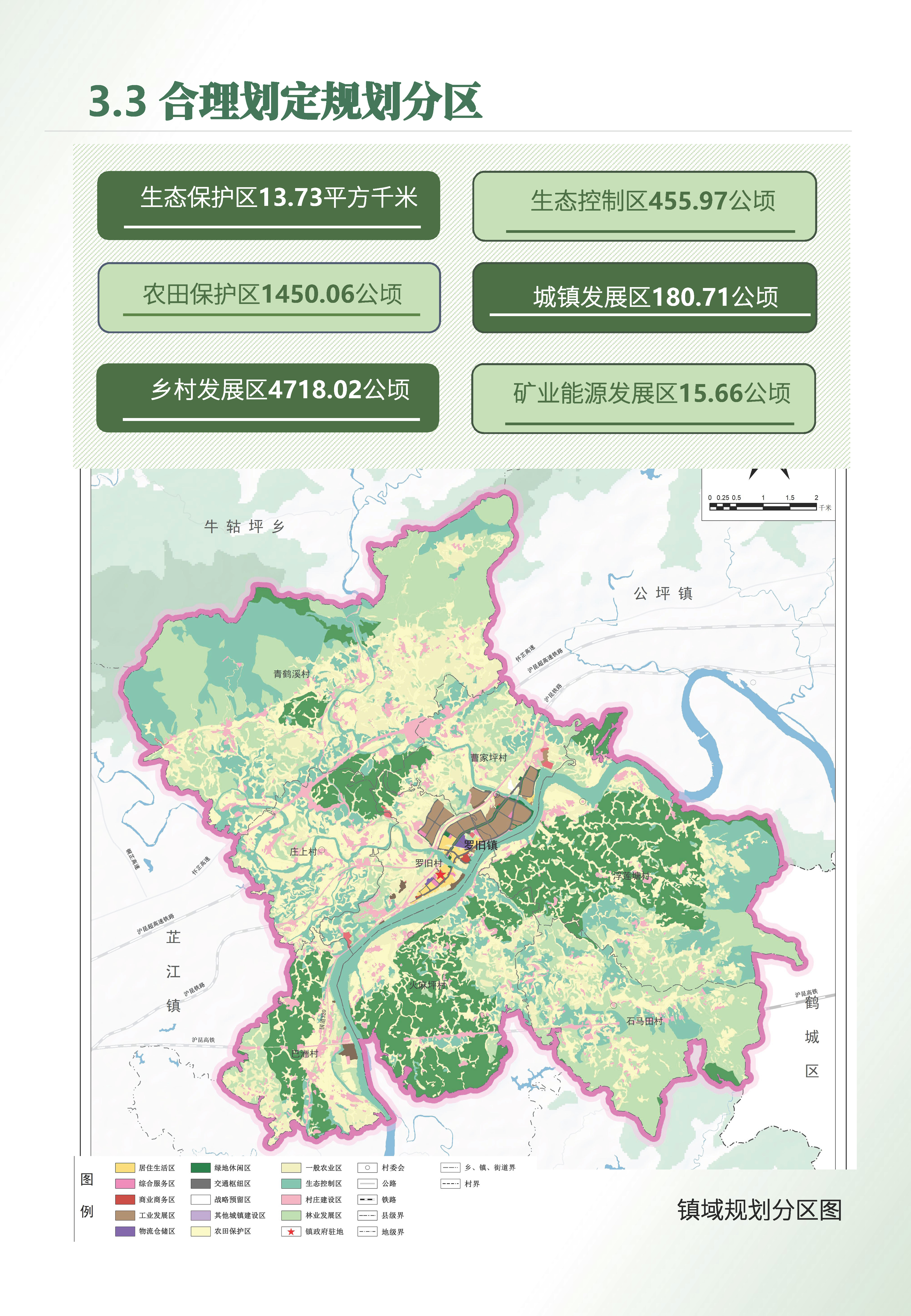Click the 巴洲村 village label

click(305, 1053)
